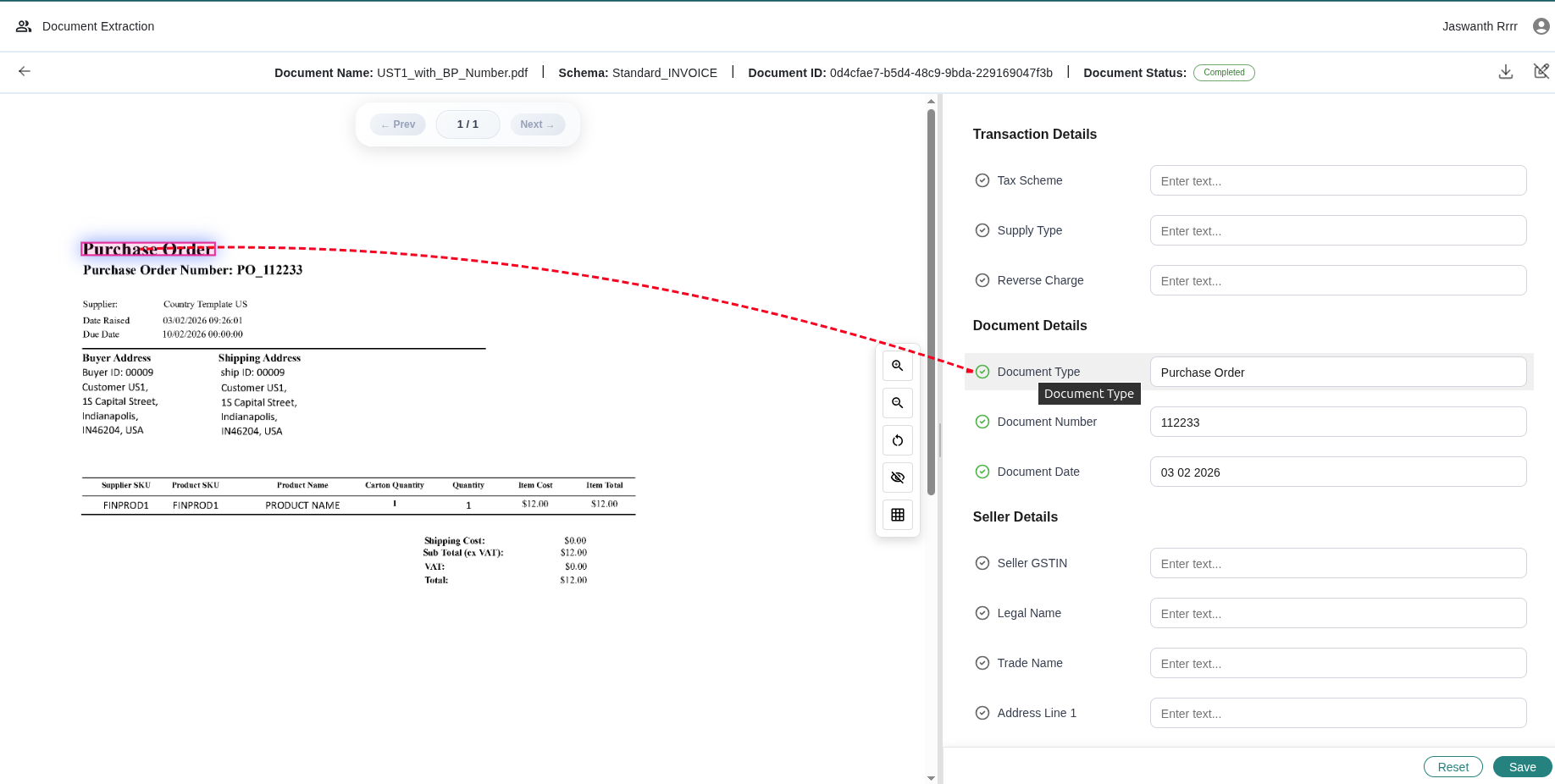Save the extracted document fields

tap(1522, 766)
